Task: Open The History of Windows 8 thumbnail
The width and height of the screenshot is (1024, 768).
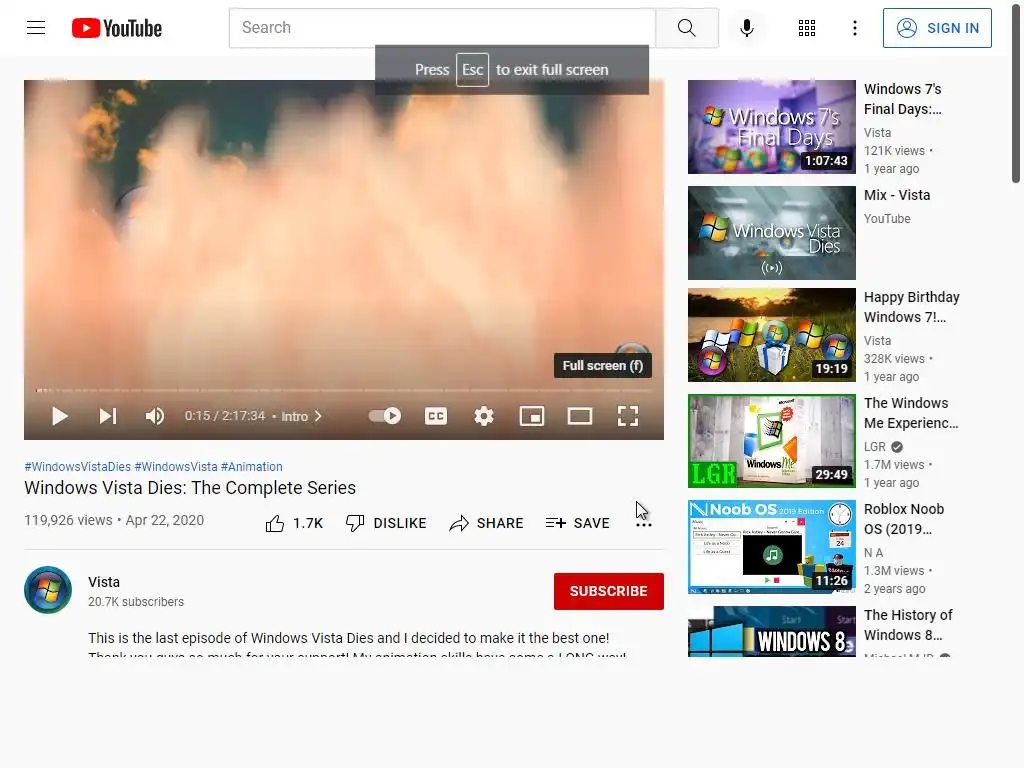Action: pos(771,632)
